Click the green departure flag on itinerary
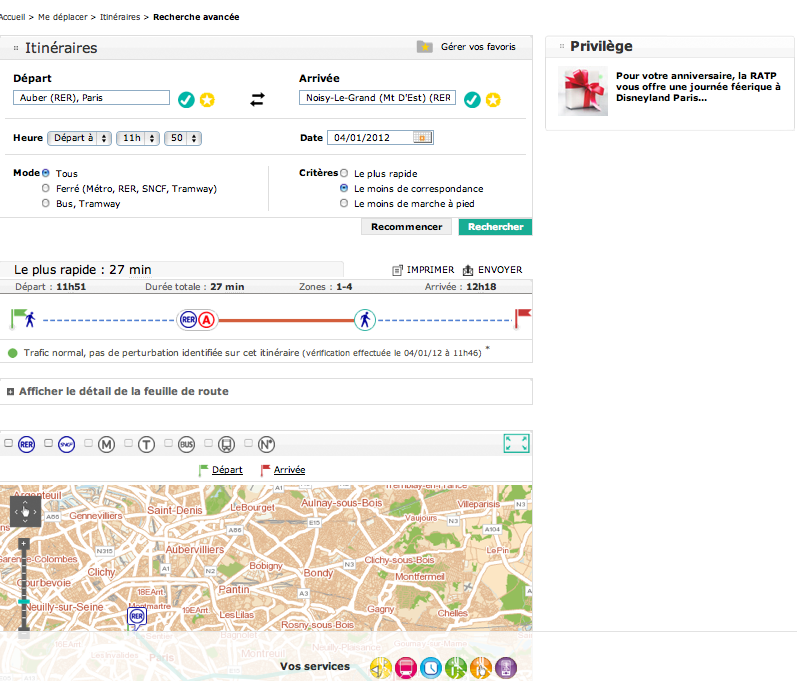Image resolution: width=797 pixels, height=681 pixels. coord(18,319)
